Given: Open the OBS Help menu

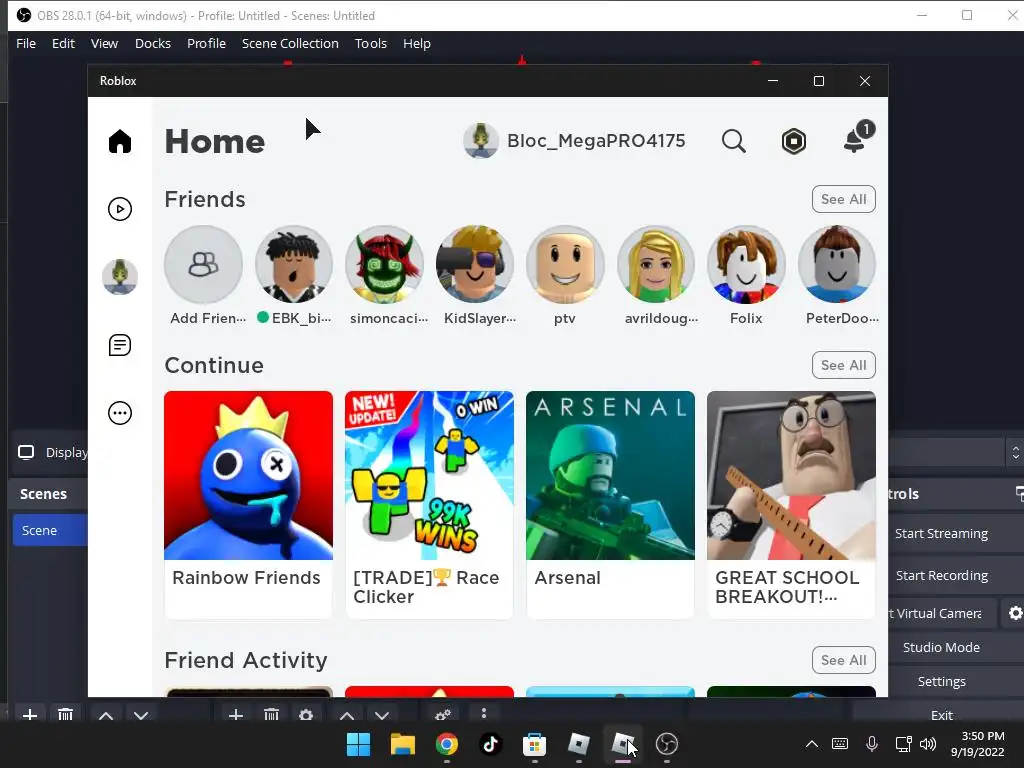Looking at the screenshot, I should click(x=417, y=43).
